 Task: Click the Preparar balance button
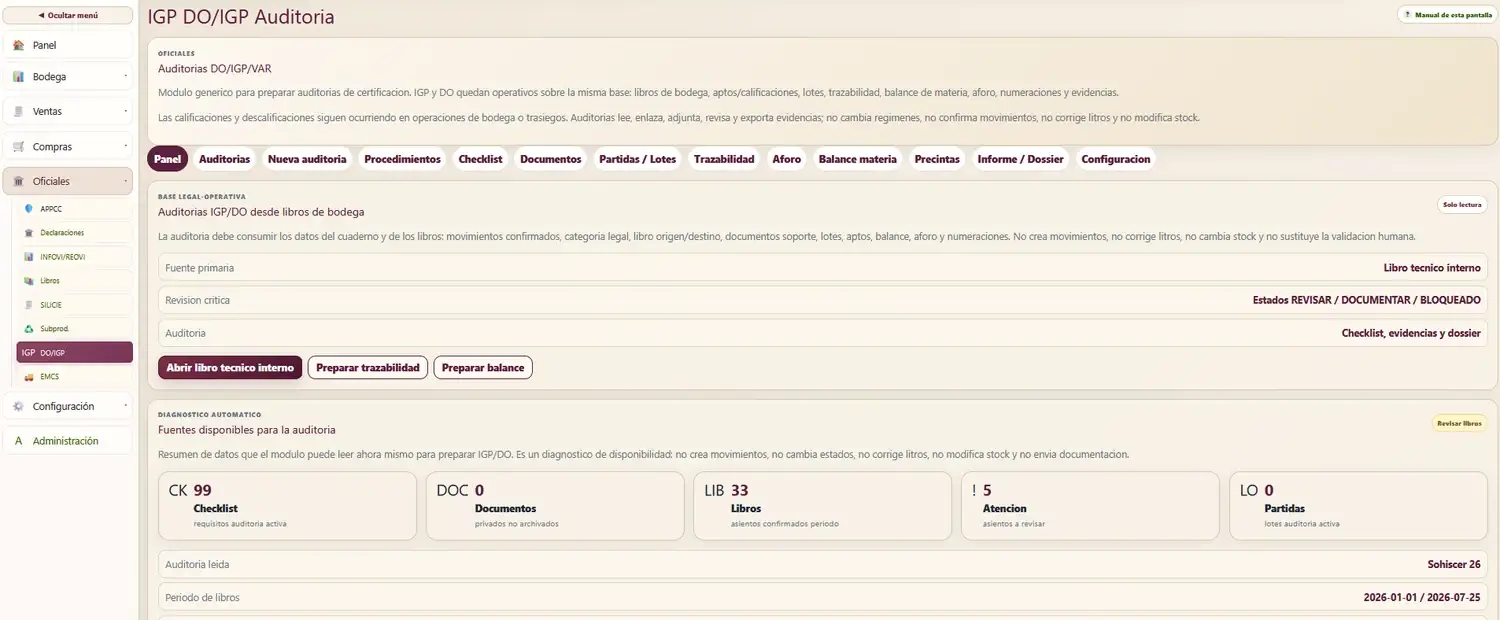tap(483, 368)
